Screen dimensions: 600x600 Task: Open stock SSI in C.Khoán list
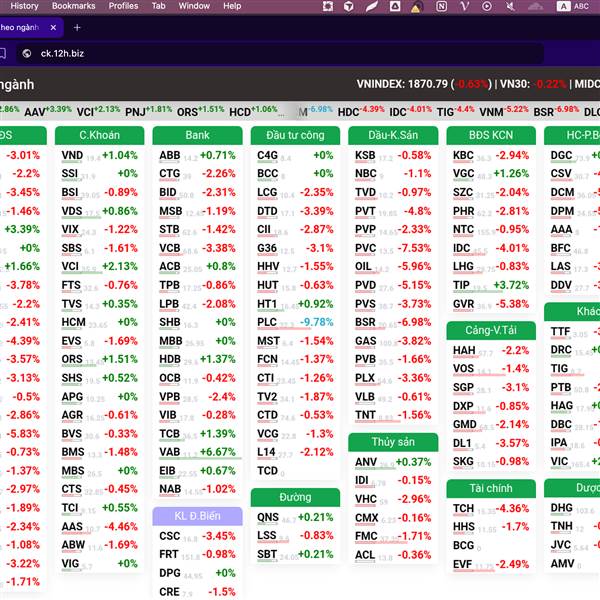(70, 174)
